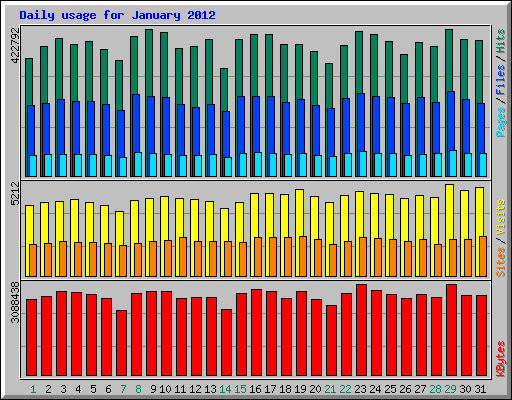Select the cyan Pages bar for day 23
Viewport: 512px width, 400px height.
[x=363, y=164]
